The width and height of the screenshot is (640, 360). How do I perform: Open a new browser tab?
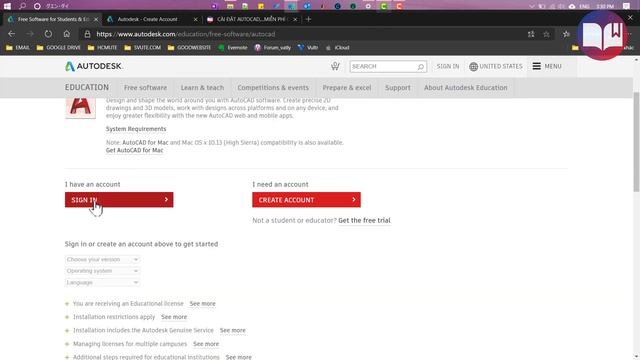tap(308, 19)
